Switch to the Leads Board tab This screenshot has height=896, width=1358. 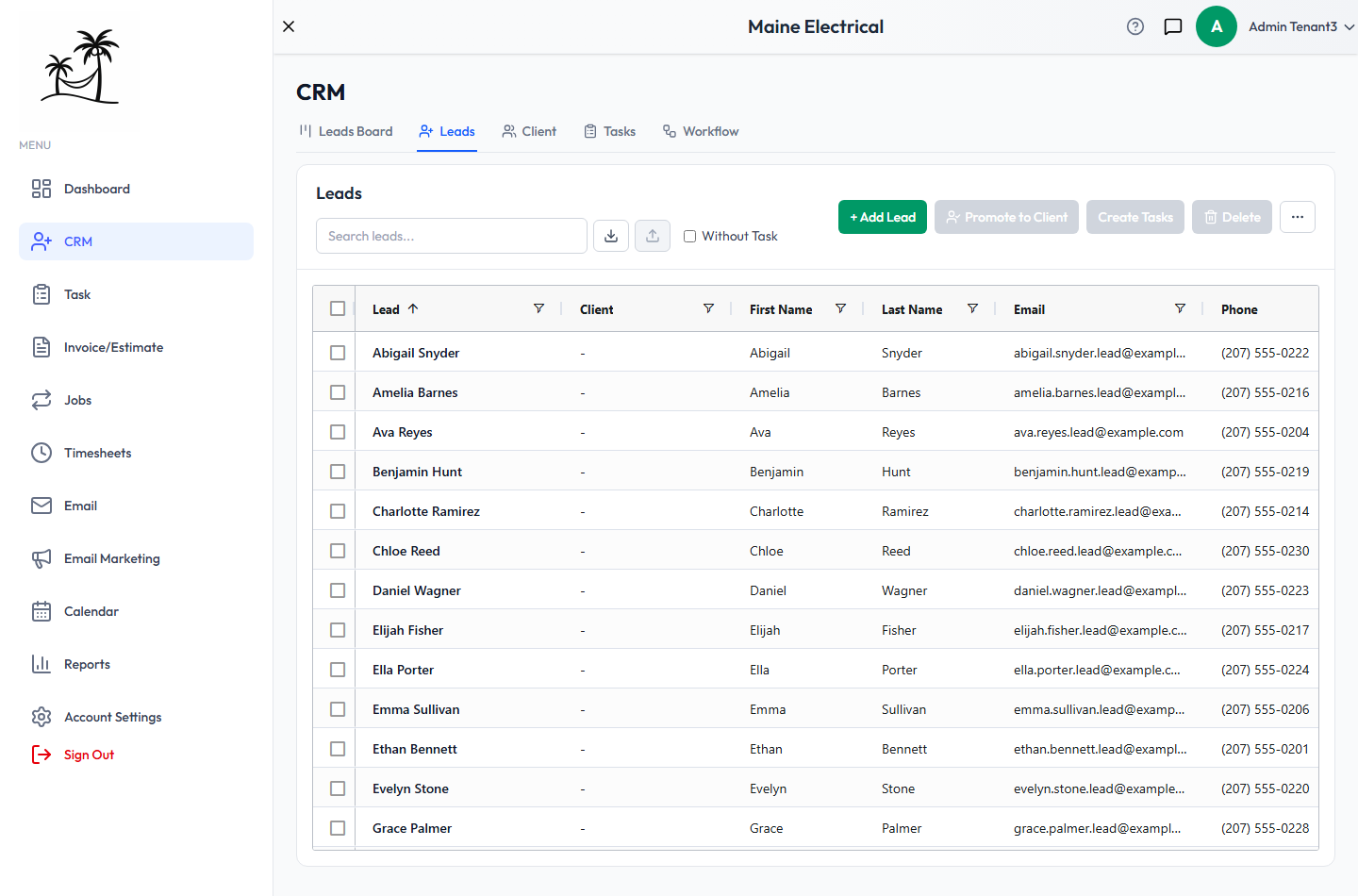(x=345, y=131)
